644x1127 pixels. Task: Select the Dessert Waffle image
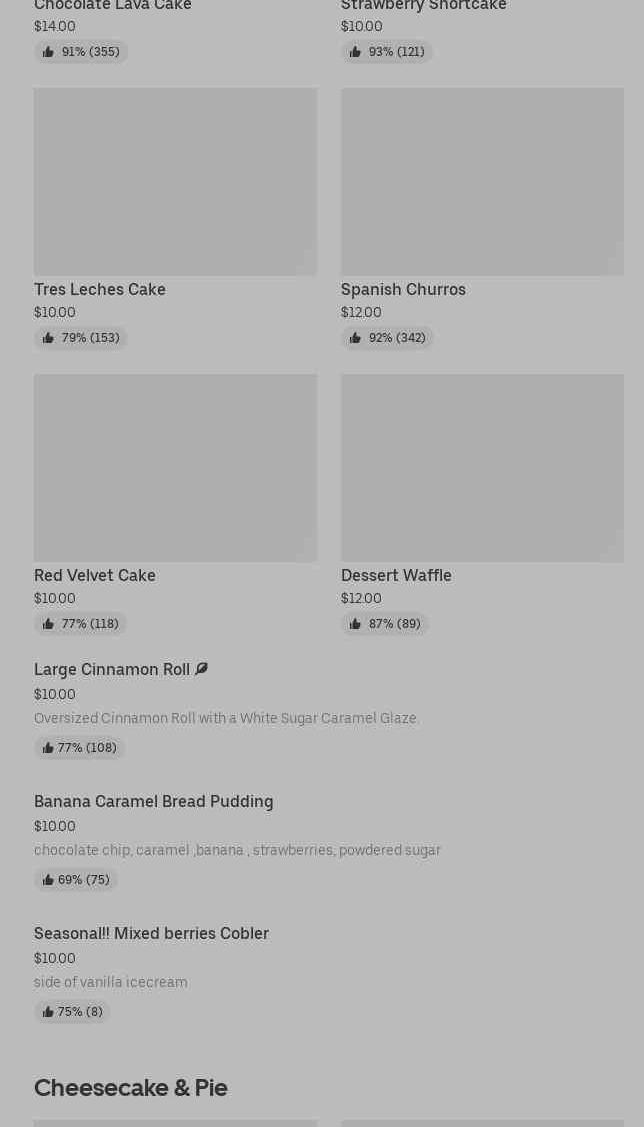pyautogui.click(x=482, y=467)
